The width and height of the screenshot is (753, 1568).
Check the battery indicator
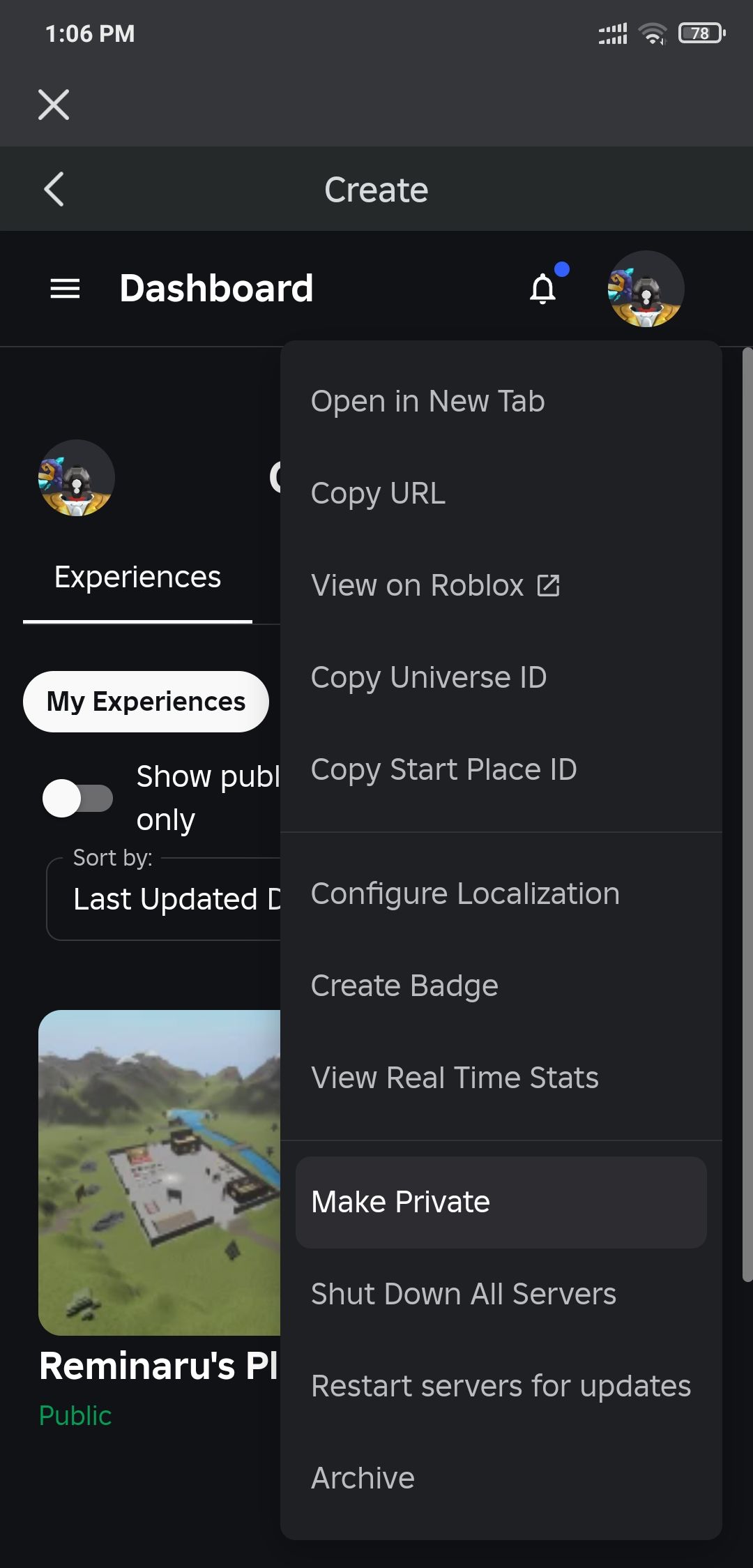pyautogui.click(x=702, y=33)
